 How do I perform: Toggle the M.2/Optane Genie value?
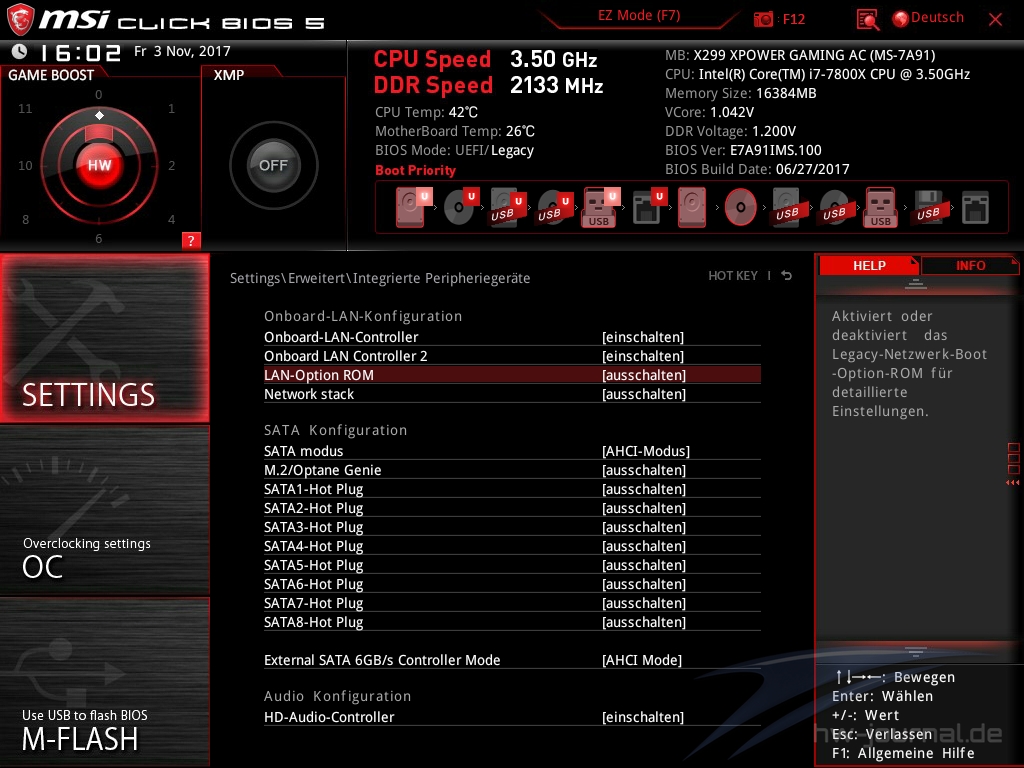click(644, 470)
